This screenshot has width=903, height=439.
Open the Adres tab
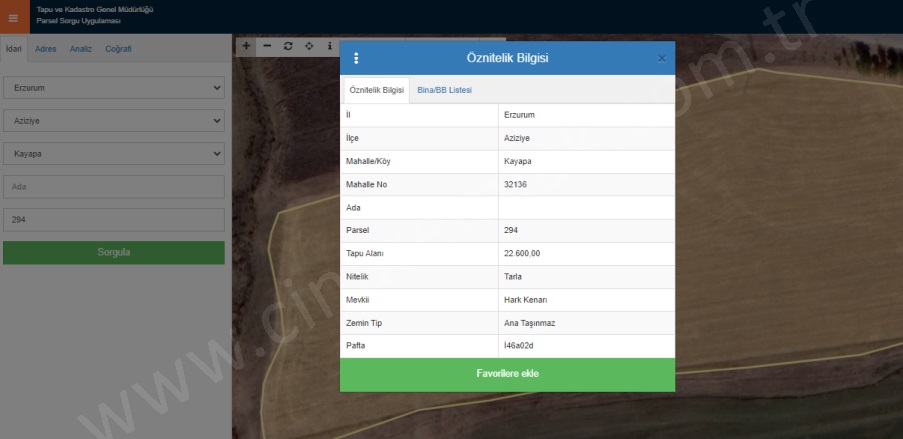[x=45, y=48]
